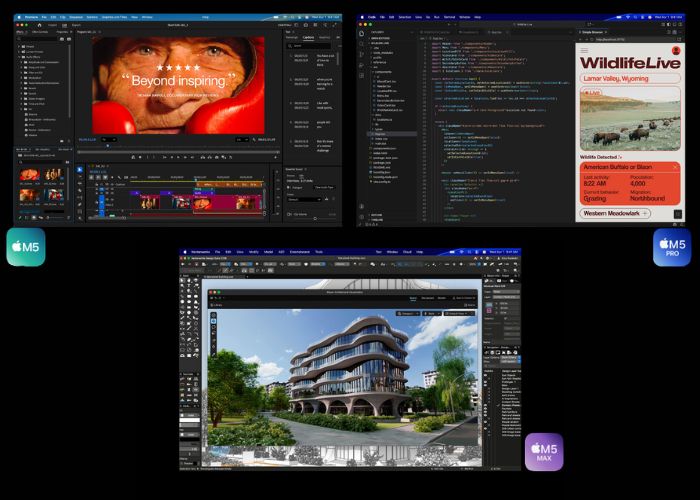Open Home screen in Premiere header
700x500 pixels.
coord(39,25)
